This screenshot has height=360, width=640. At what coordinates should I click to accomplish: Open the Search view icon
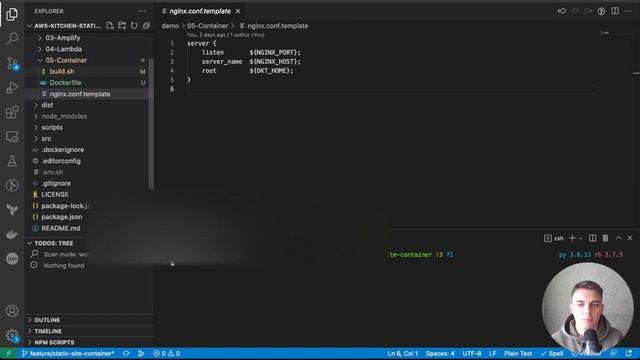point(12,39)
